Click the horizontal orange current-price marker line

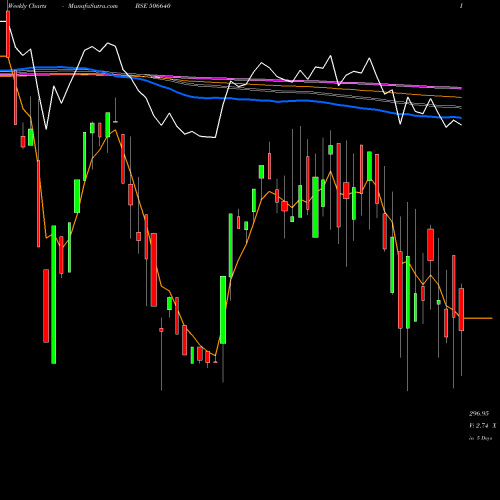click(x=478, y=318)
